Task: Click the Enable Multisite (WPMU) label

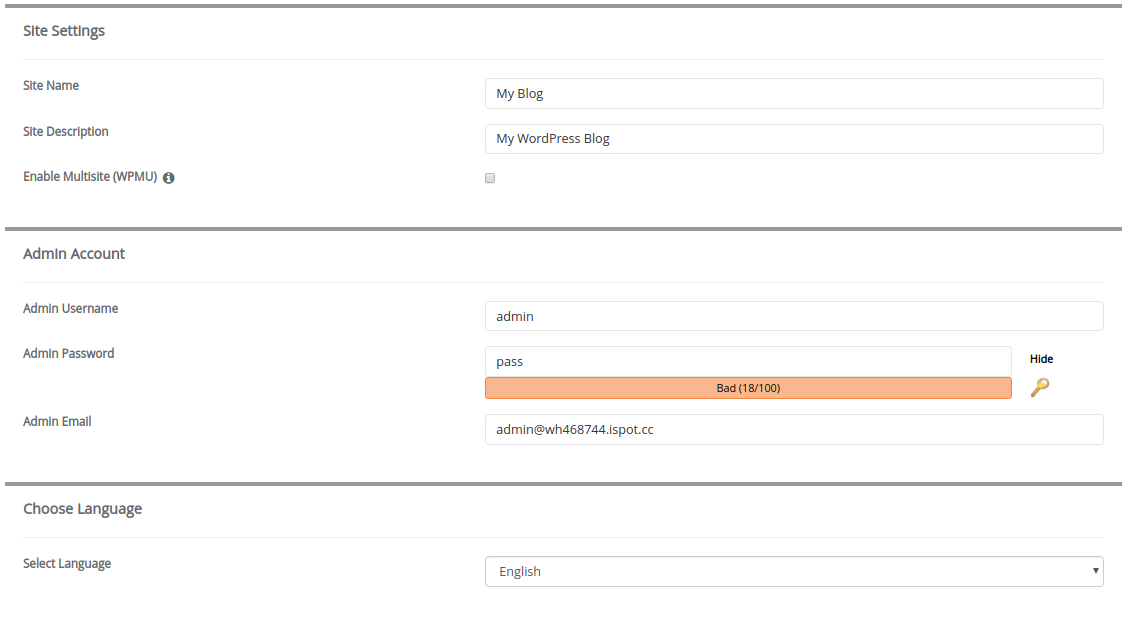Action: tap(90, 177)
